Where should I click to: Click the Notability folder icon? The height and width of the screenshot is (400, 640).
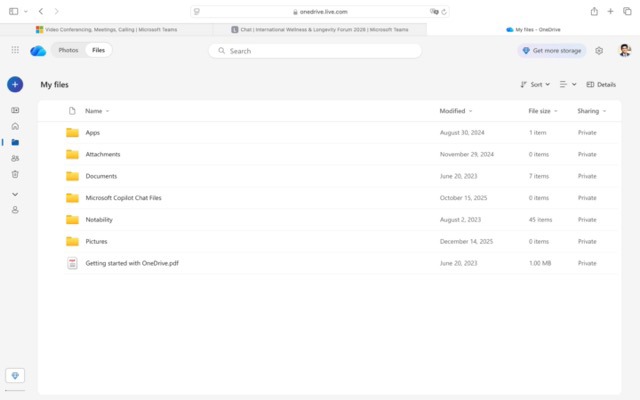tap(72, 220)
